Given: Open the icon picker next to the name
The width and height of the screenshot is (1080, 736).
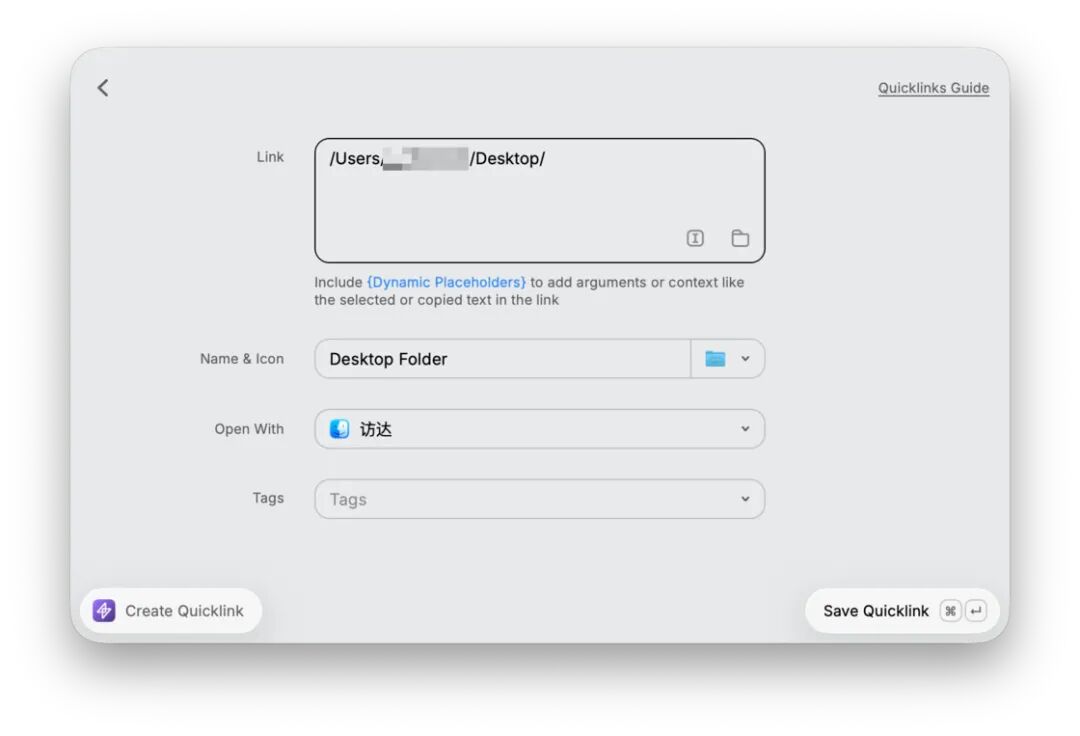Looking at the screenshot, I should [727, 359].
